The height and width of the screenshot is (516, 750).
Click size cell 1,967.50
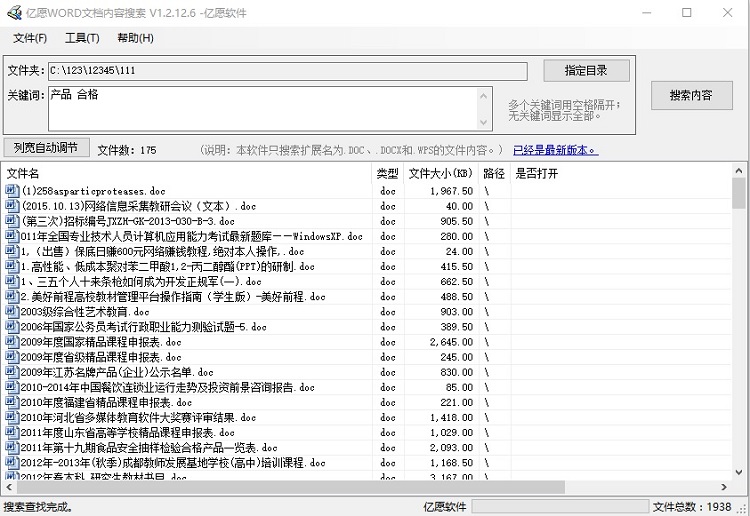452,191
